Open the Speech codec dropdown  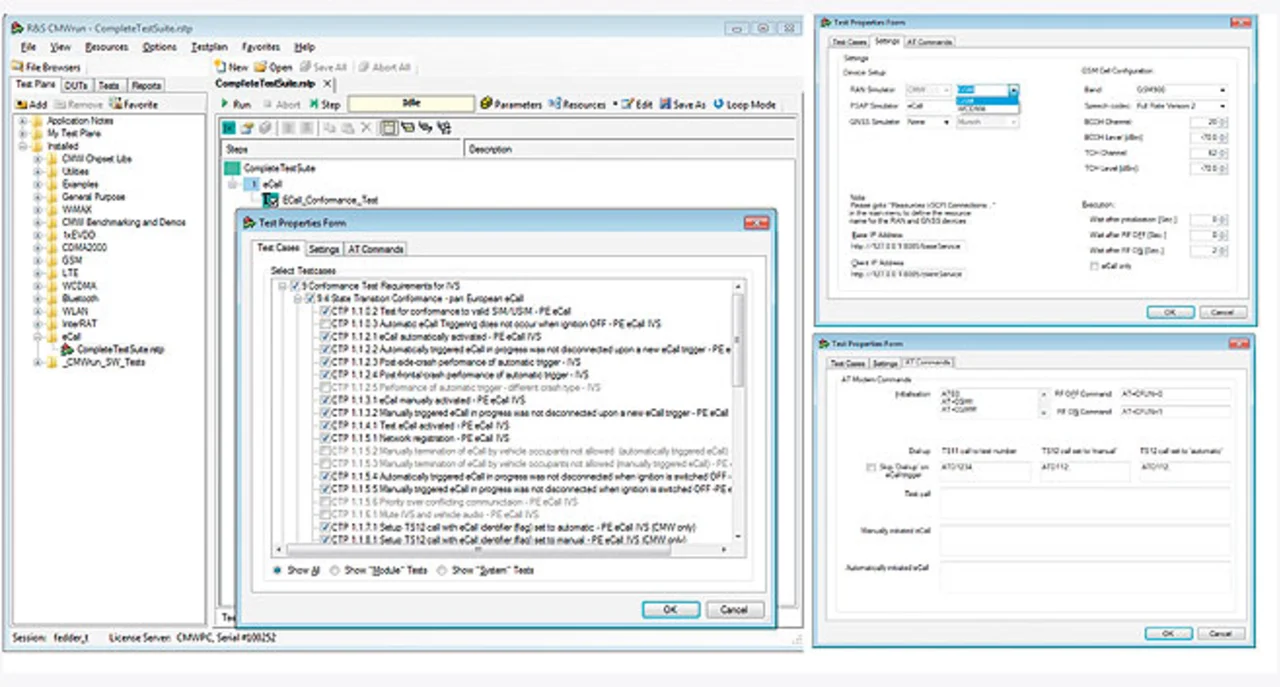(x=1222, y=105)
